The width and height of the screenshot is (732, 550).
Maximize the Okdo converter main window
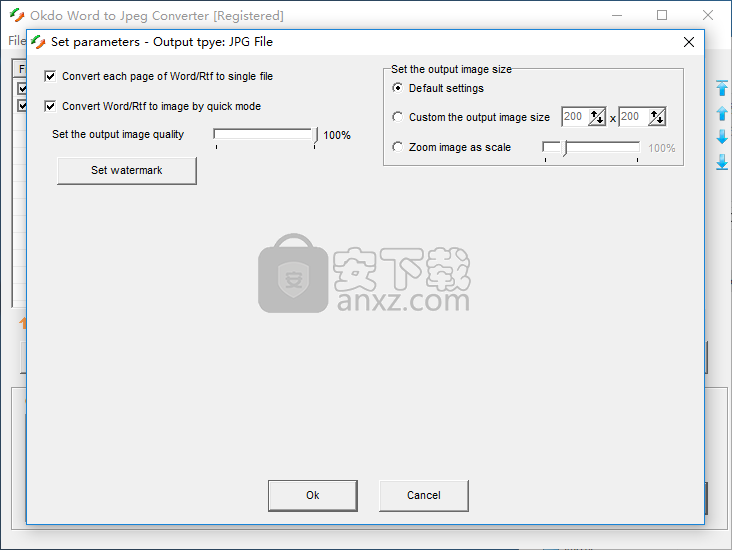tap(662, 15)
